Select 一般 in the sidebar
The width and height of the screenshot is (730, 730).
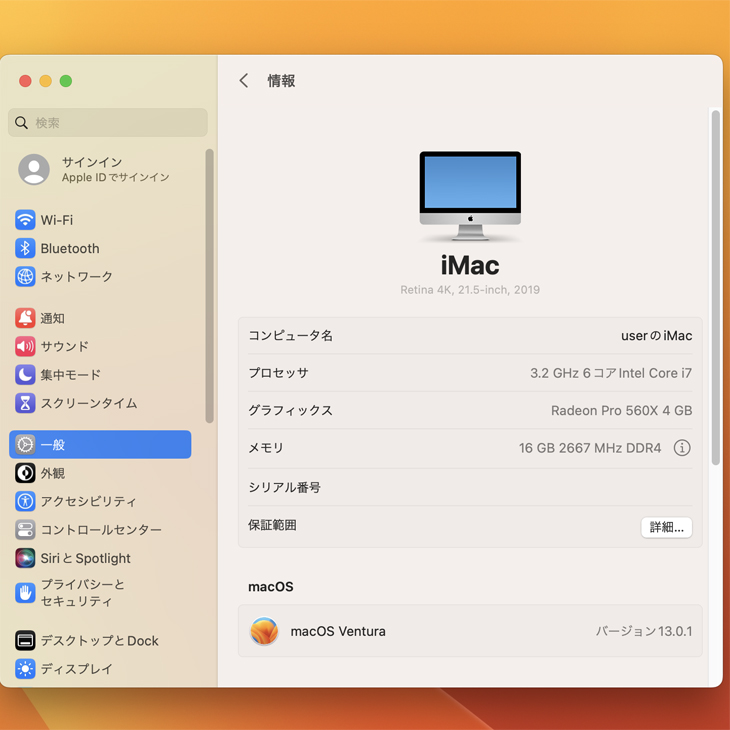point(100,445)
